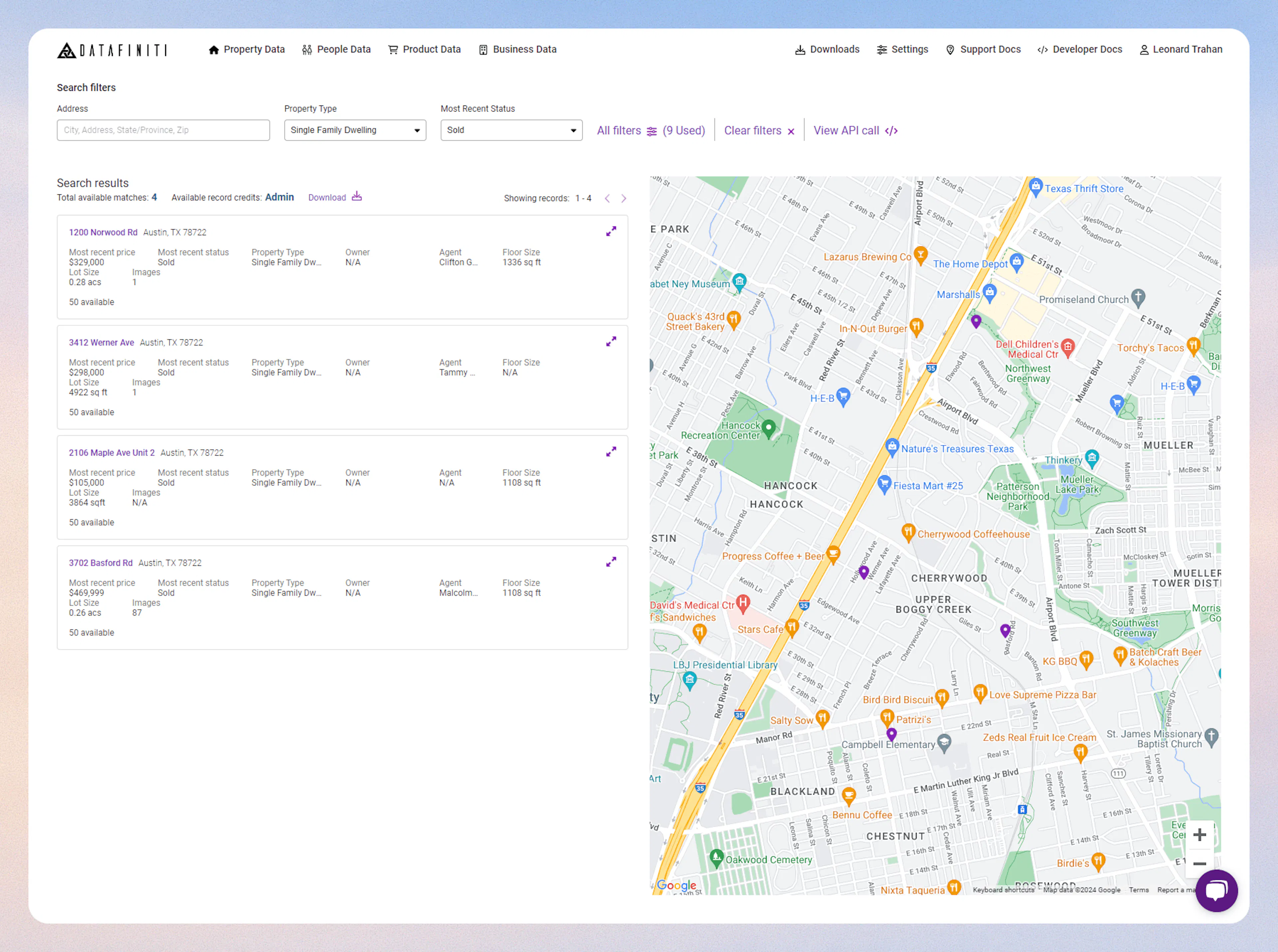The width and height of the screenshot is (1278, 952).
Task: Expand the 3412 Werner Ave result card
Action: pos(611,341)
